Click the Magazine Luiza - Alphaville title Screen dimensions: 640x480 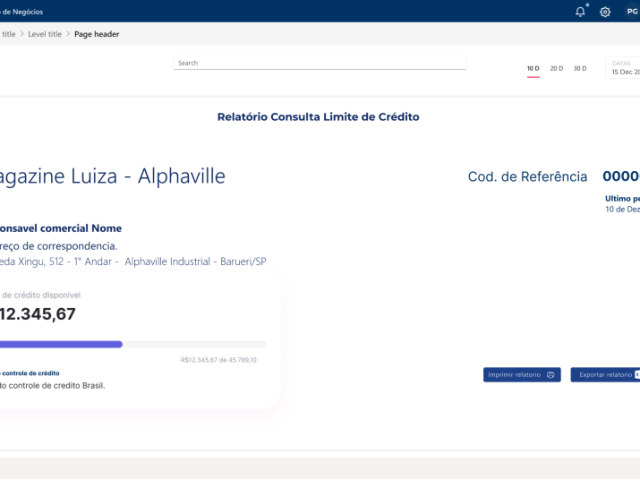(112, 176)
